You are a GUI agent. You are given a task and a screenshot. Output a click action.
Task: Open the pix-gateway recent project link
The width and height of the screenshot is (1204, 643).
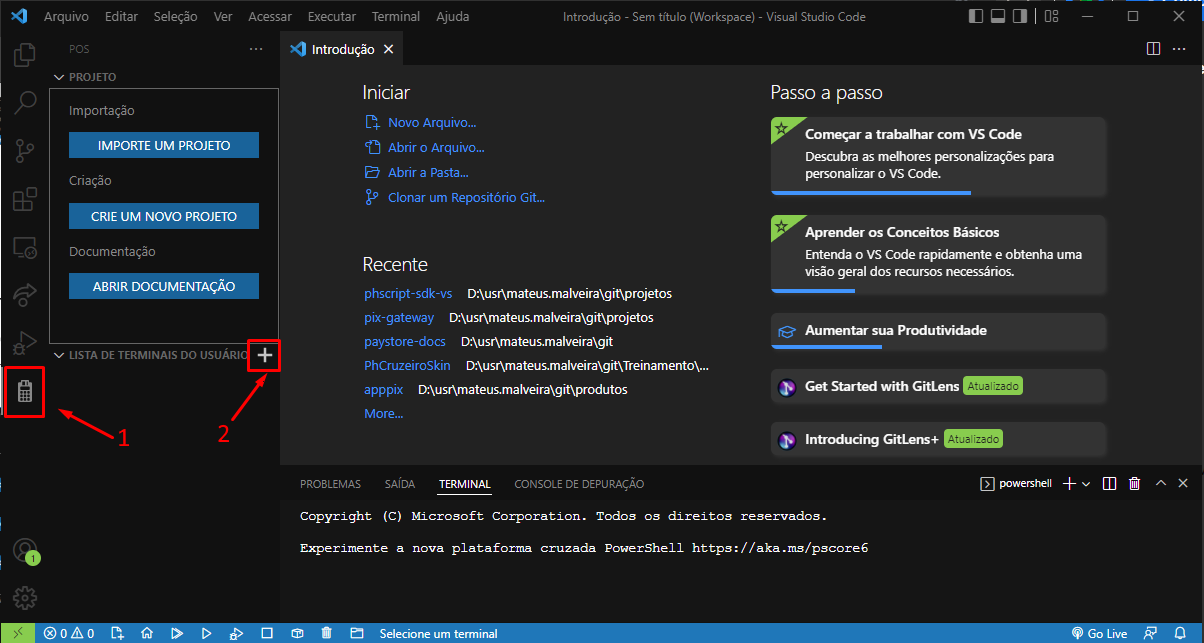click(x=398, y=317)
